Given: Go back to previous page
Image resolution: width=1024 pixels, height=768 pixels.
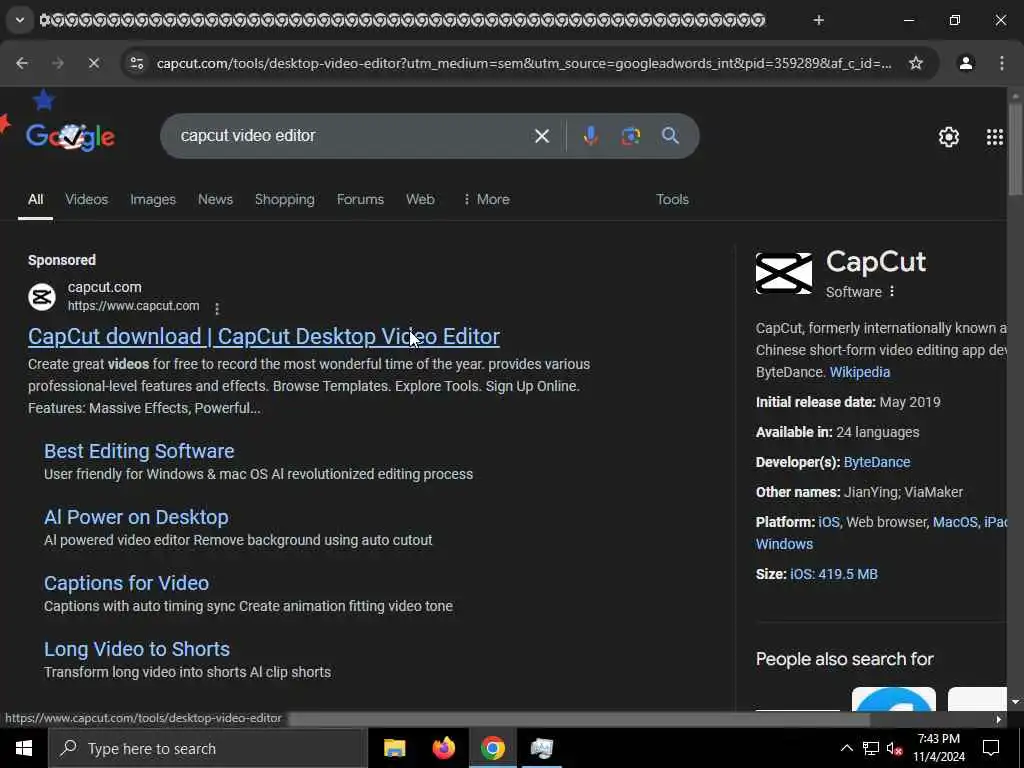Looking at the screenshot, I should coord(22,63).
